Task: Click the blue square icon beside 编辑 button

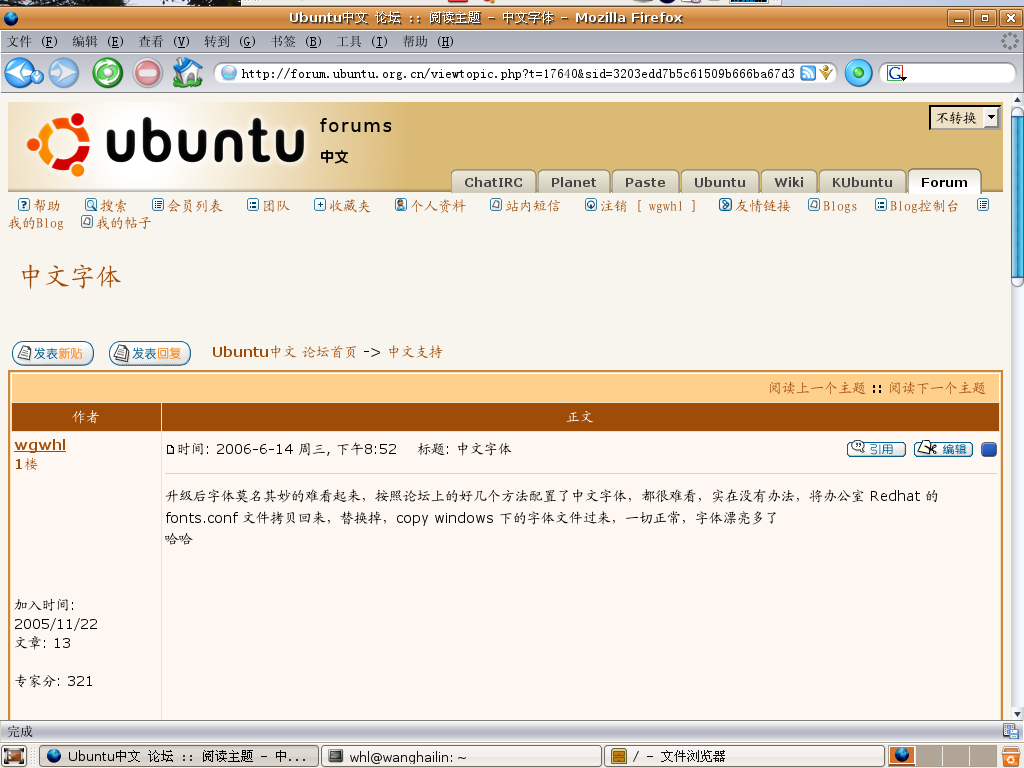Action: 989,449
